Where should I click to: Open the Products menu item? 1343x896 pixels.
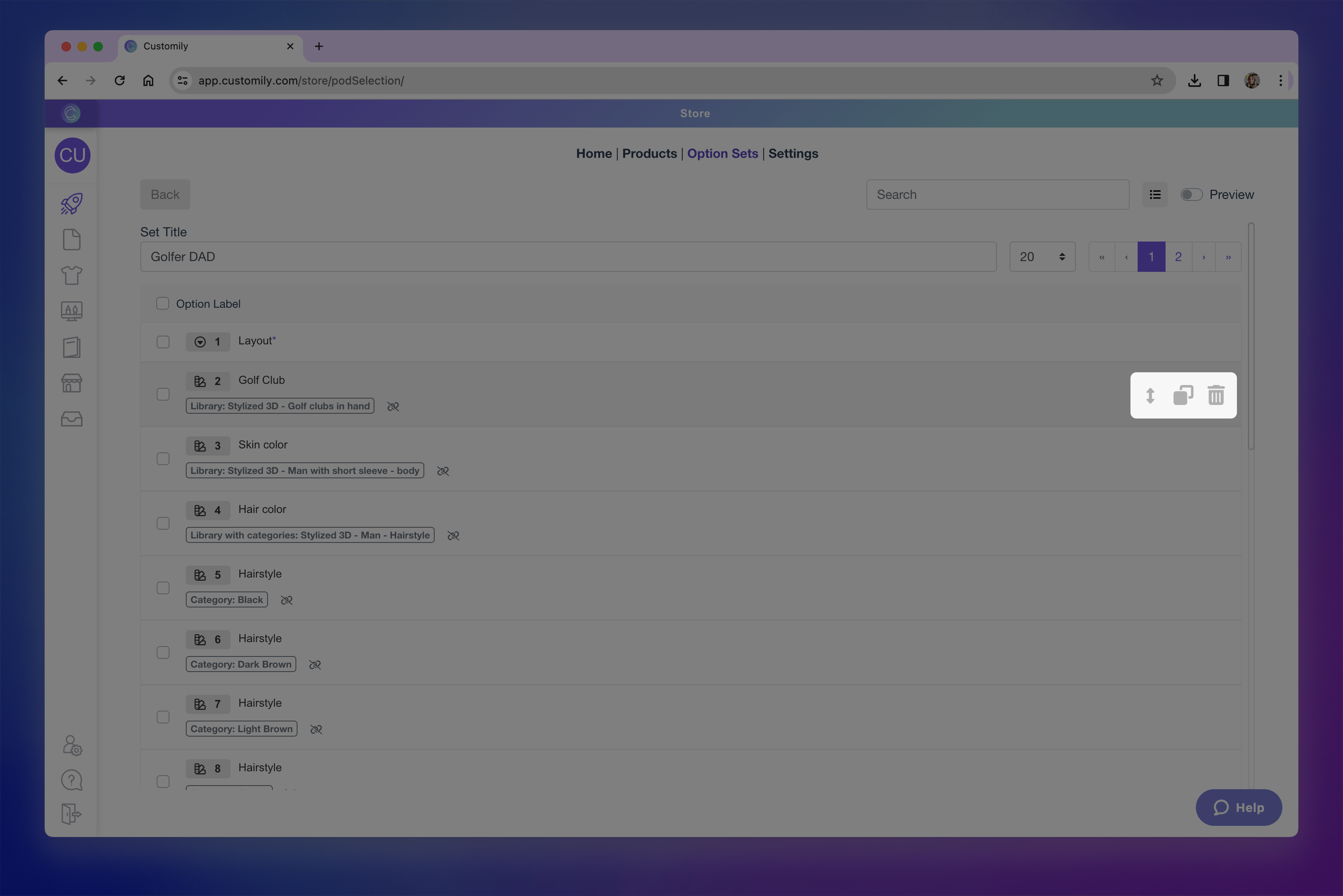pos(649,154)
